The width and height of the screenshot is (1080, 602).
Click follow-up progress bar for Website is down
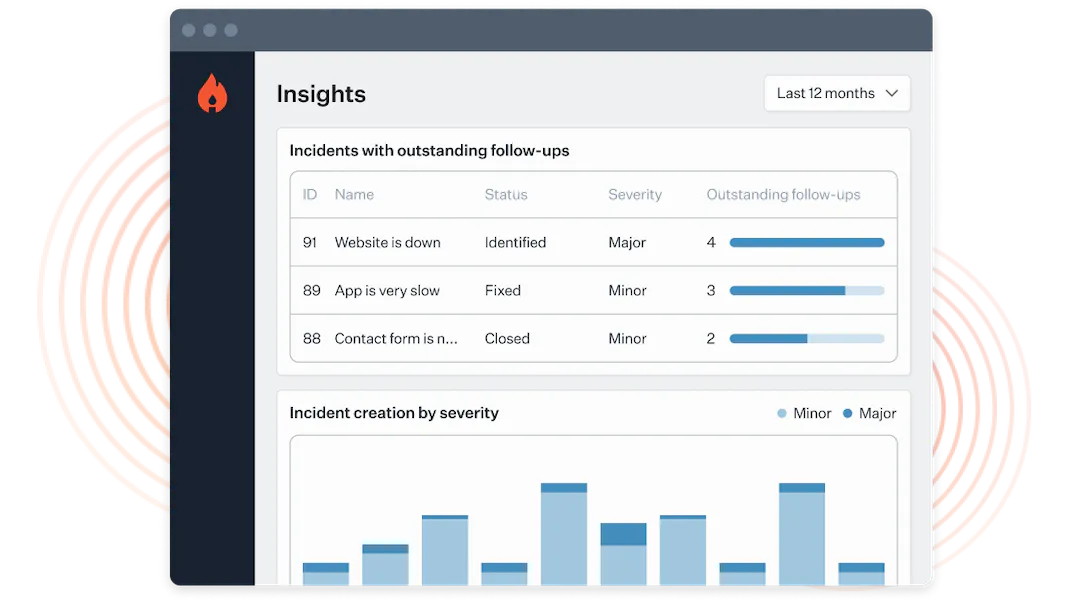coord(807,242)
